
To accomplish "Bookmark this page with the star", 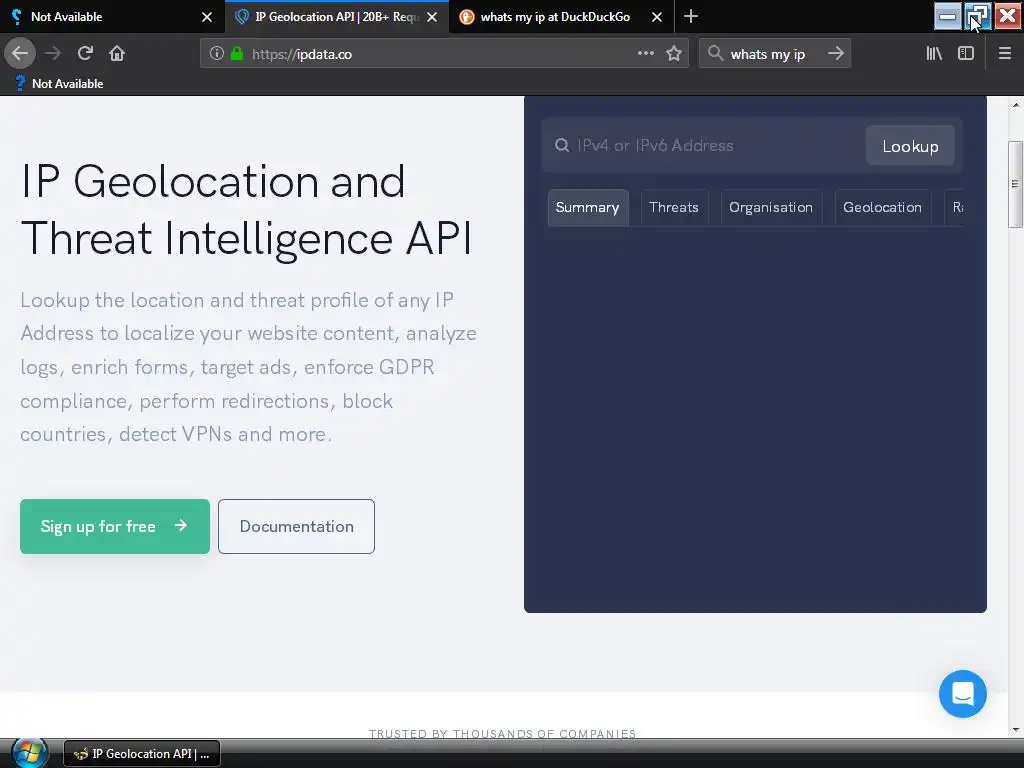I will [x=674, y=54].
